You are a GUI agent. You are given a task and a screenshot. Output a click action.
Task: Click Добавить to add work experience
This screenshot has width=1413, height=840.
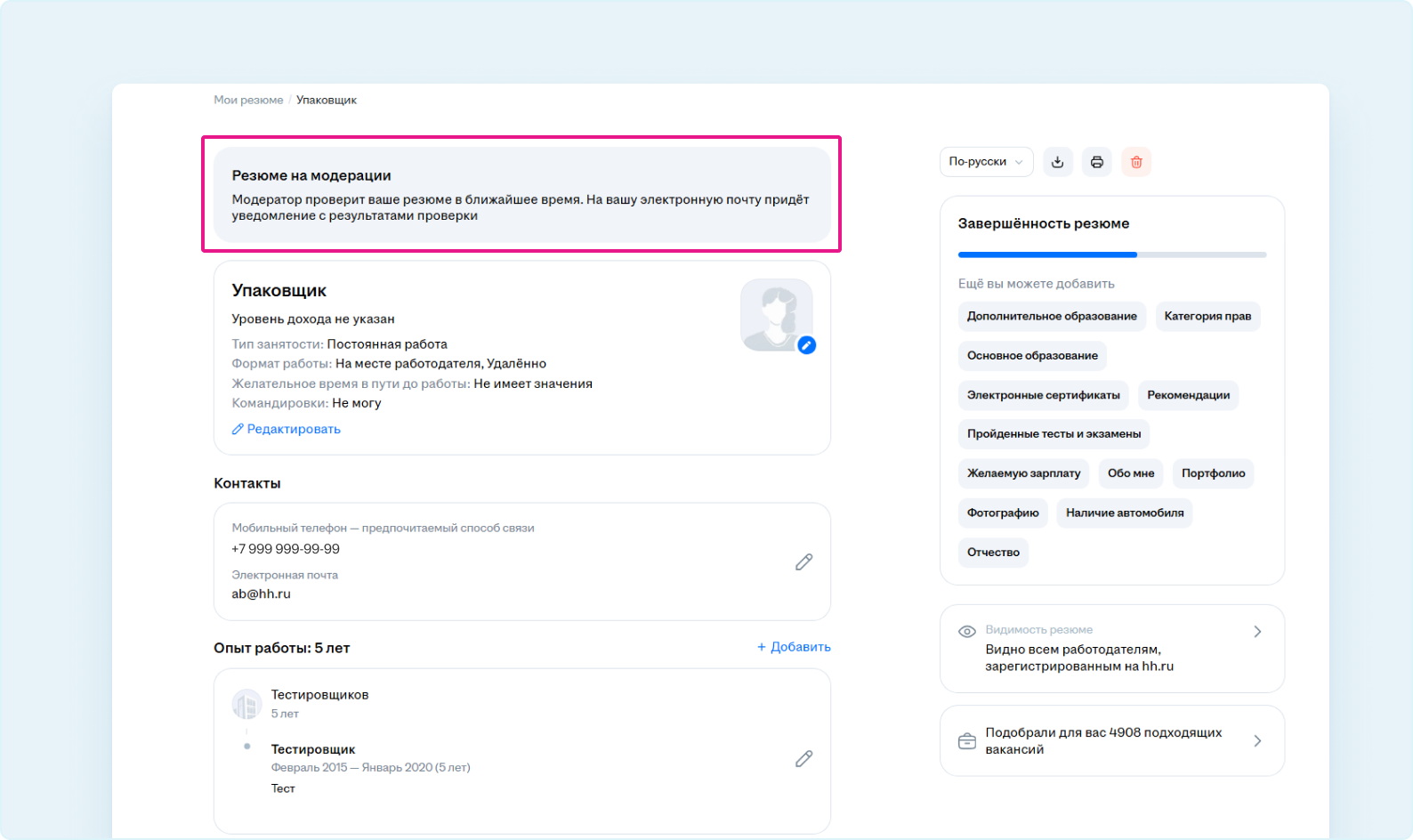pyautogui.click(x=794, y=647)
